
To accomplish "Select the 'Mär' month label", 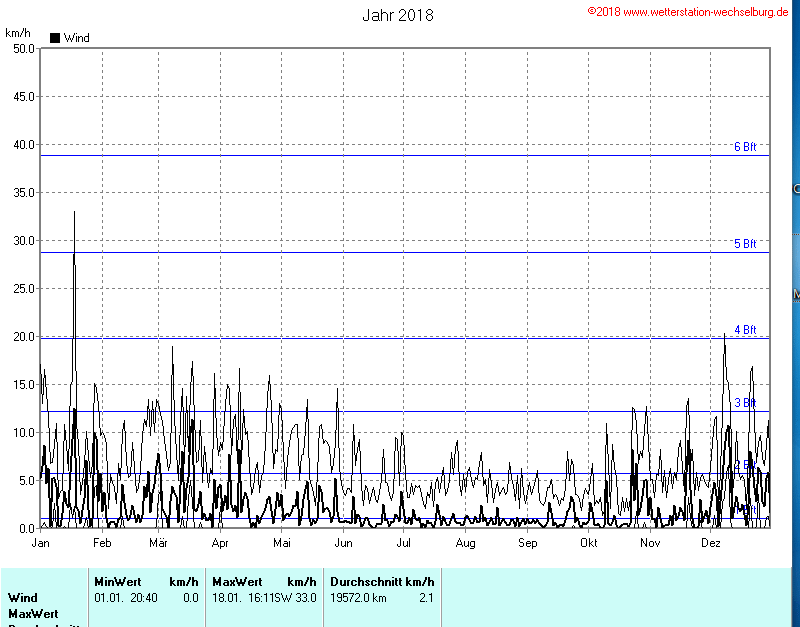I will pyautogui.click(x=158, y=543).
